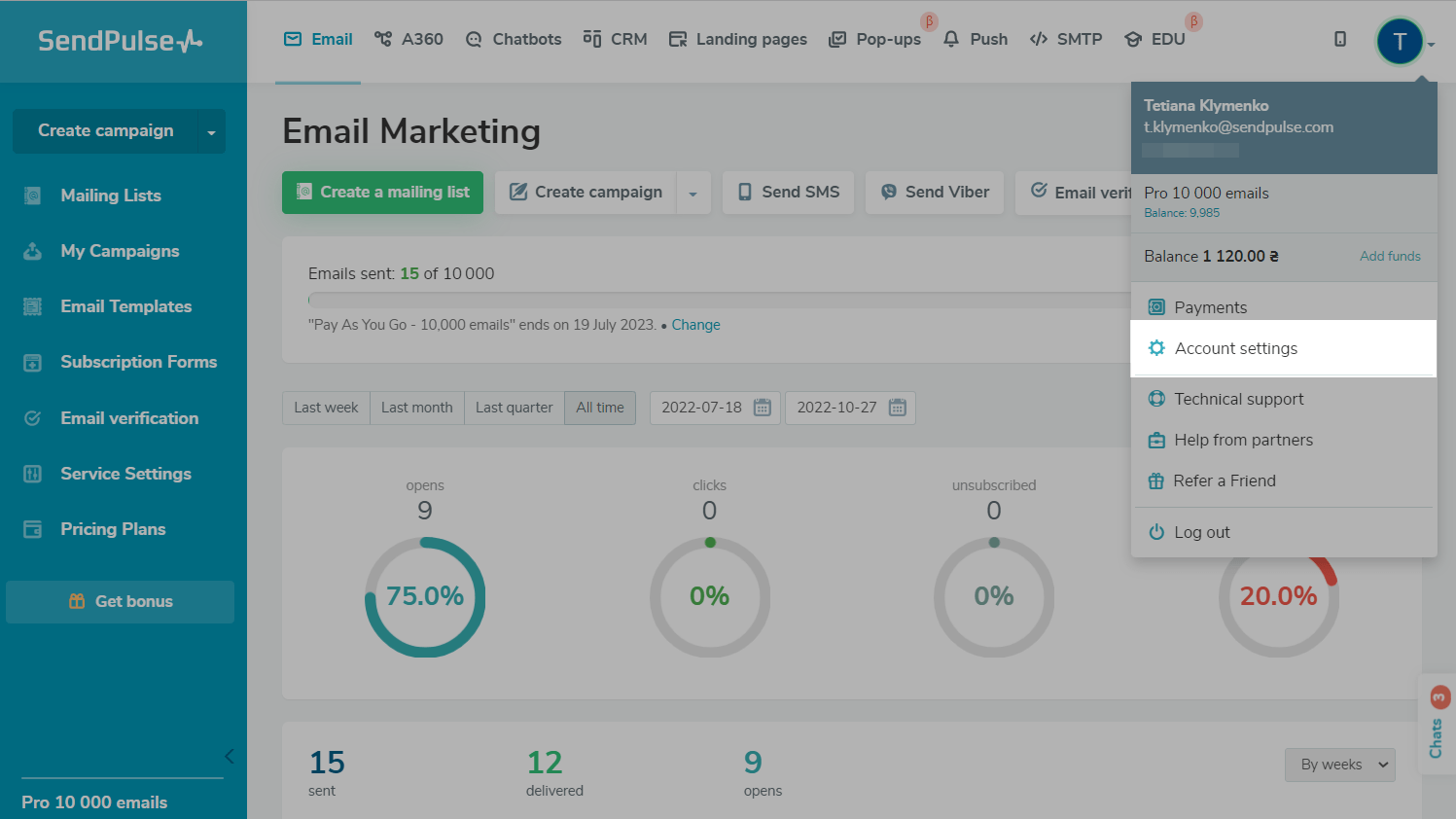1456x819 pixels.
Task: Click the user avatar T icon
Action: point(1400,42)
